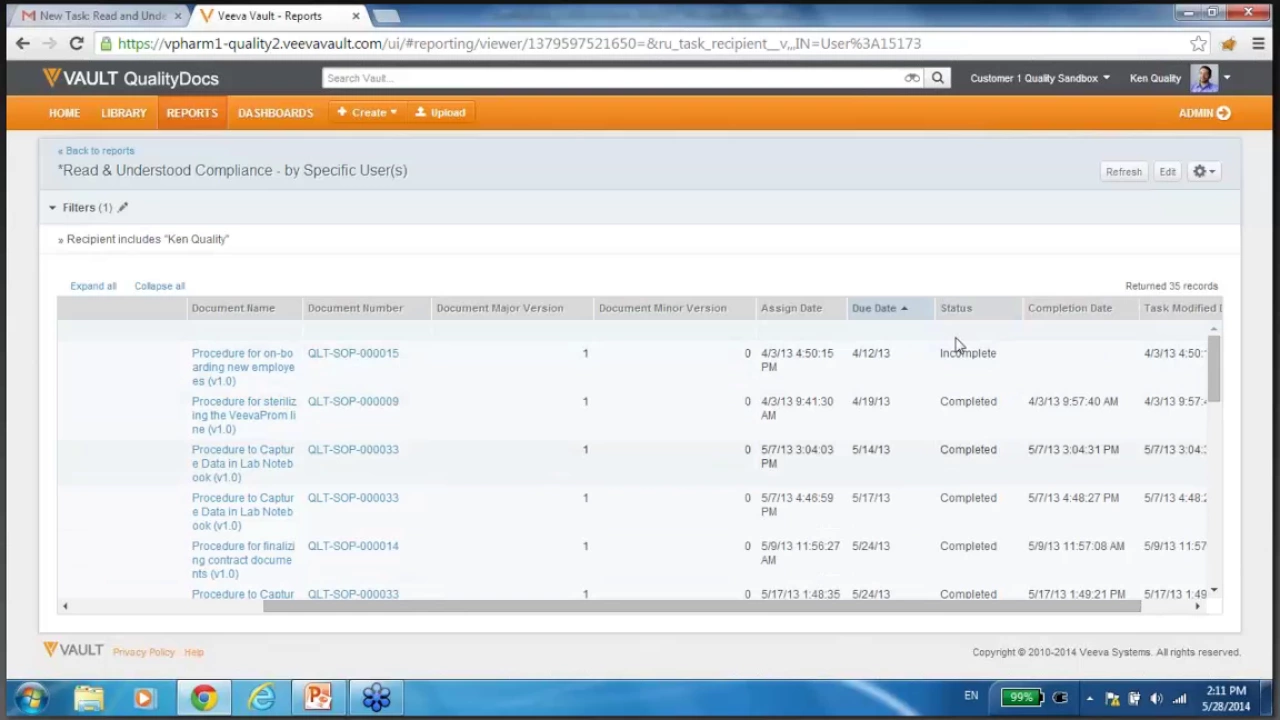This screenshot has height=720, width=1280.
Task: Open the gear actions menu
Action: 1204,172
